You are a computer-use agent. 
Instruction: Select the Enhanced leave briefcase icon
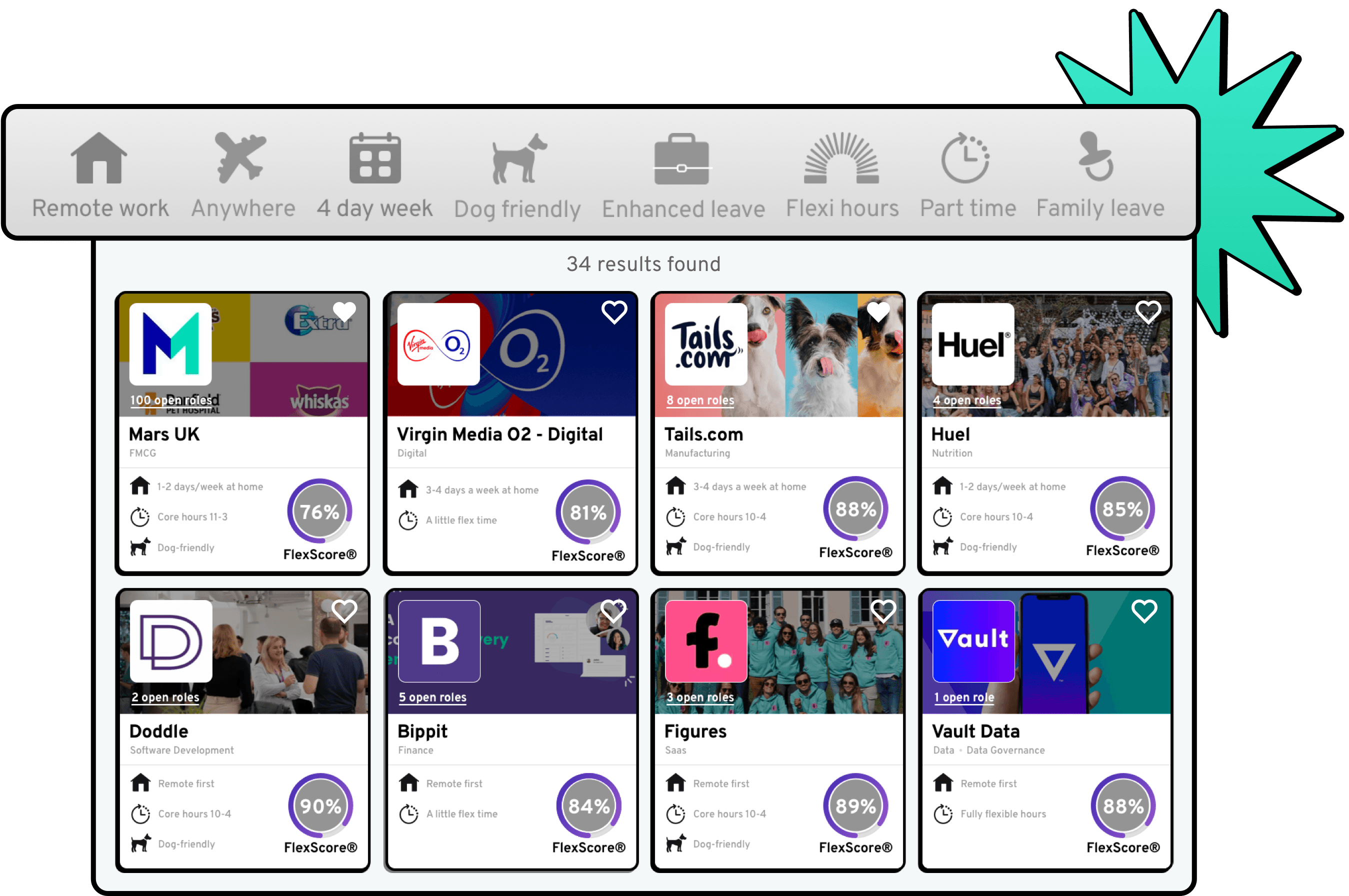[681, 159]
